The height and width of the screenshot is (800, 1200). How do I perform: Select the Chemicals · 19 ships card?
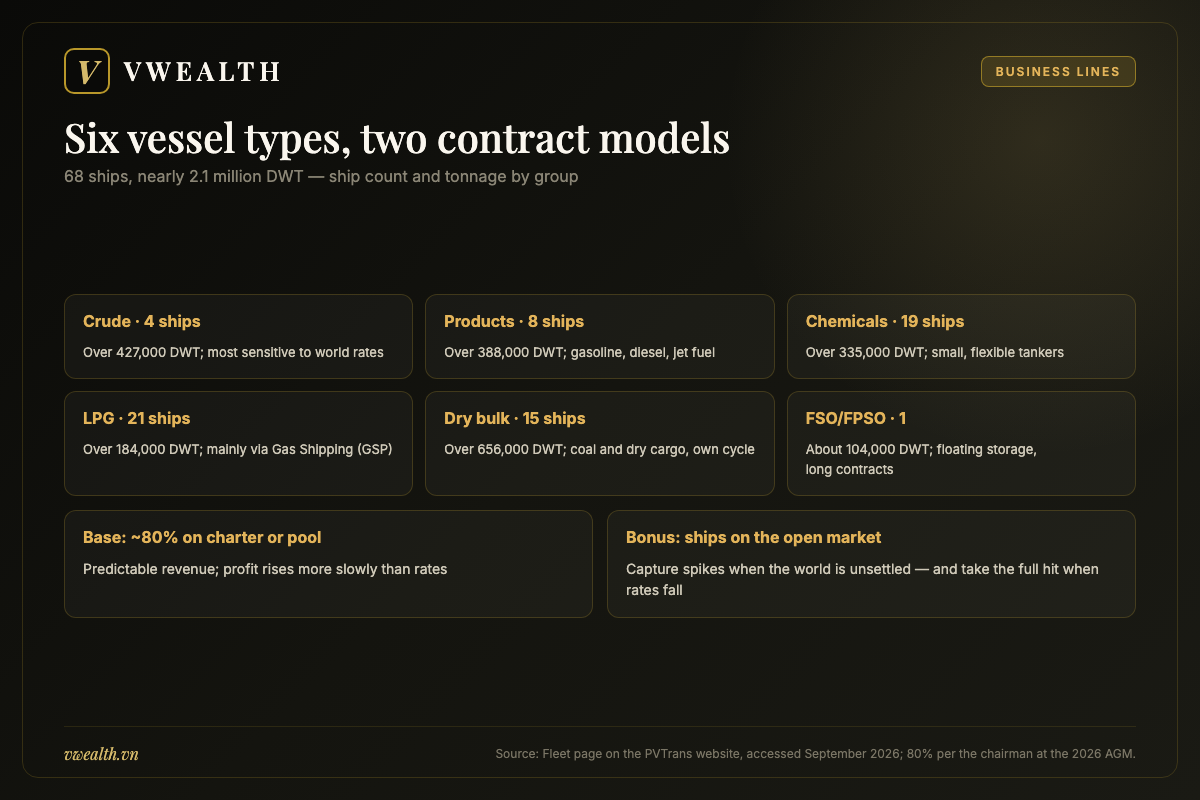(961, 336)
